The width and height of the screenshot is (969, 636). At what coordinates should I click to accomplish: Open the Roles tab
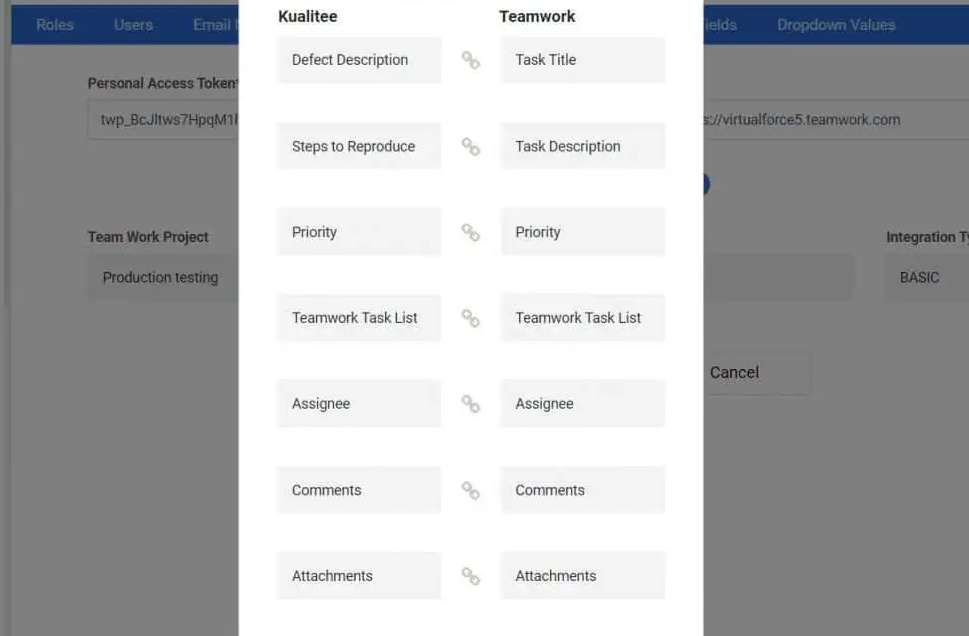coord(55,25)
